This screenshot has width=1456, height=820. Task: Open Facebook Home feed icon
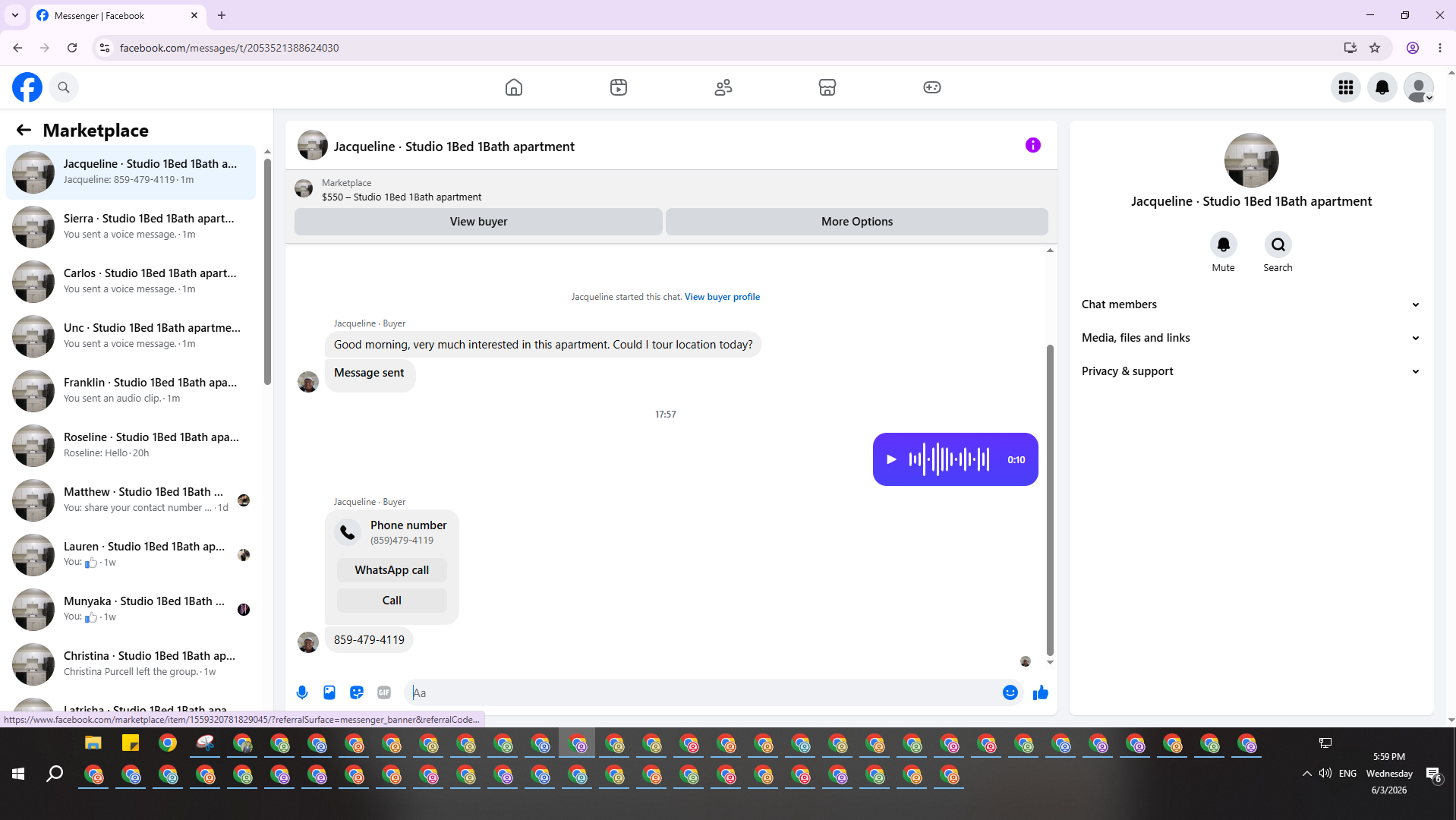(x=514, y=87)
